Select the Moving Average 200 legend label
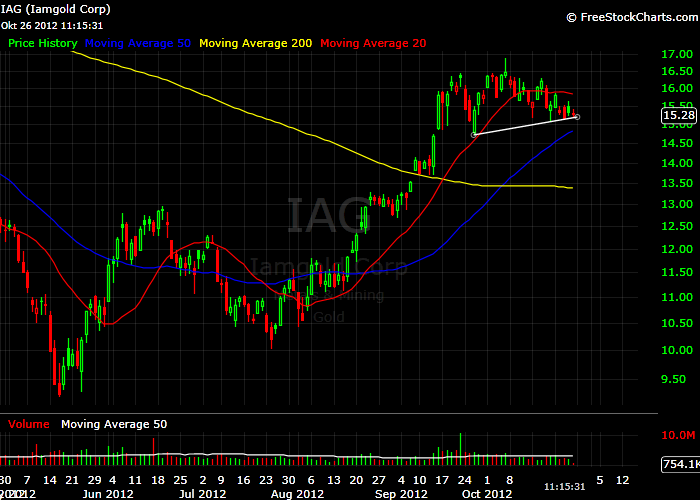Viewport: 700px width, 500px height. (x=255, y=43)
